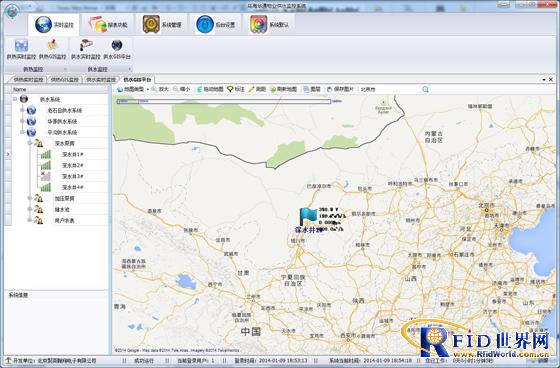Expand the 华源供水系统 node
Viewport: 560px width, 368px height.
[22, 121]
